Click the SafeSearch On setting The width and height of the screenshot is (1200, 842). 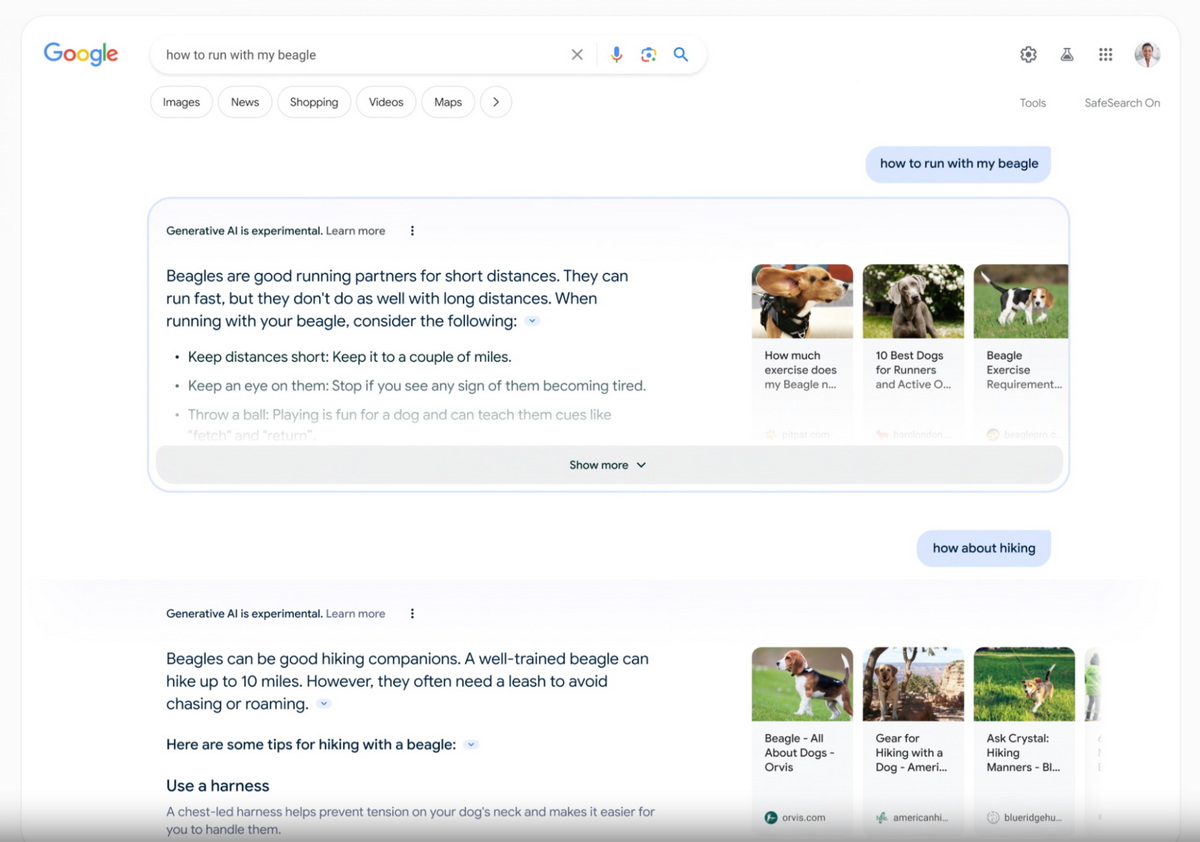(1122, 103)
